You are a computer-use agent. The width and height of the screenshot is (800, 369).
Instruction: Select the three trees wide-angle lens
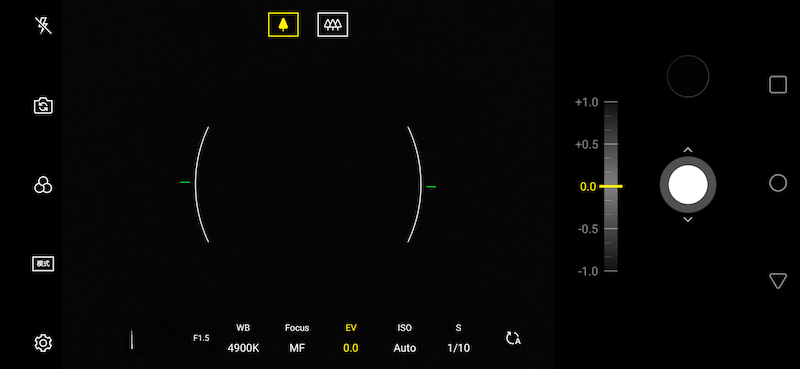(333, 24)
